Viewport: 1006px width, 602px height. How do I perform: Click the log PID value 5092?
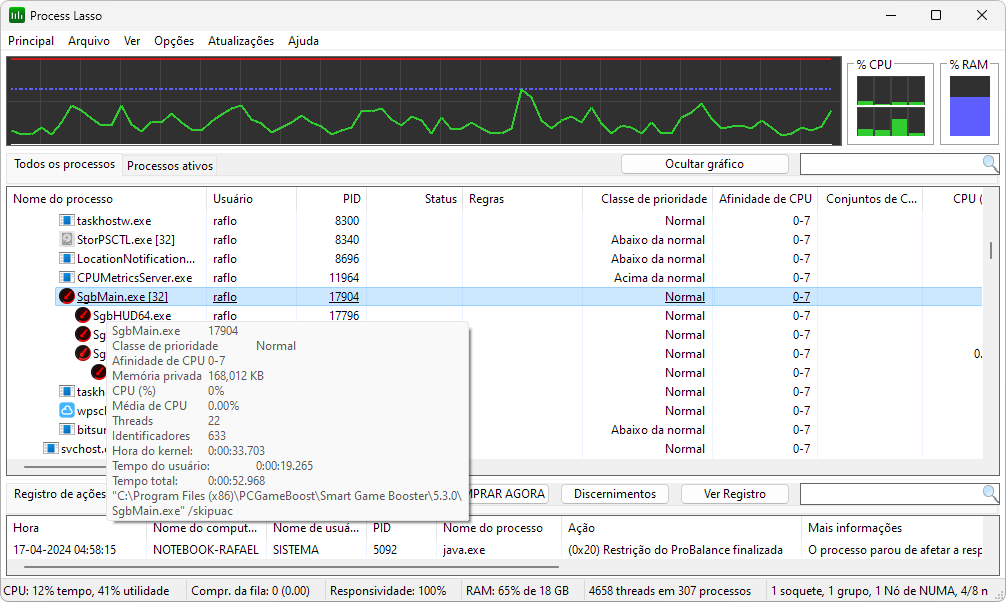[385, 550]
